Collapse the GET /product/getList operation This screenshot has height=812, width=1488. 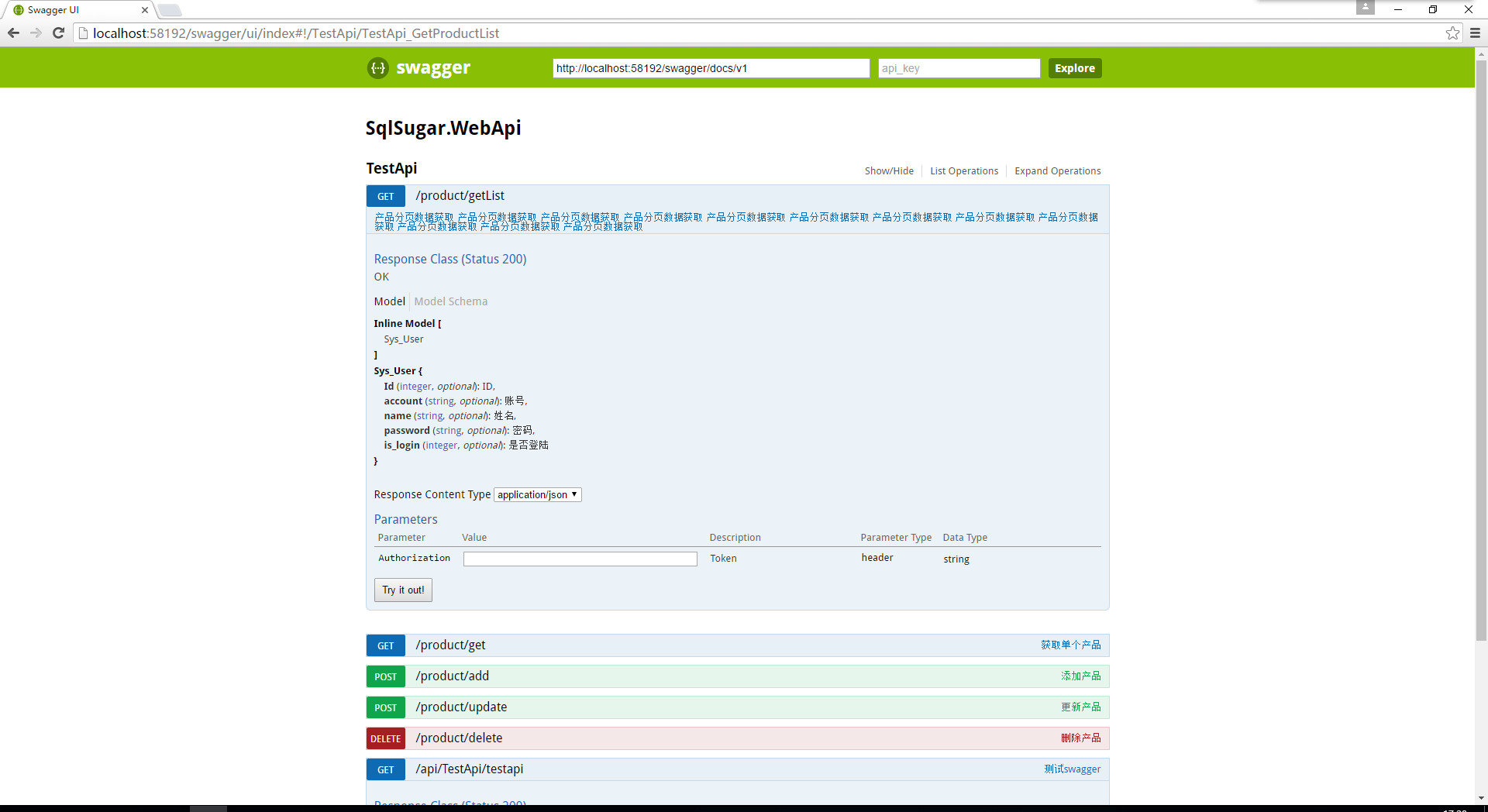click(x=460, y=196)
